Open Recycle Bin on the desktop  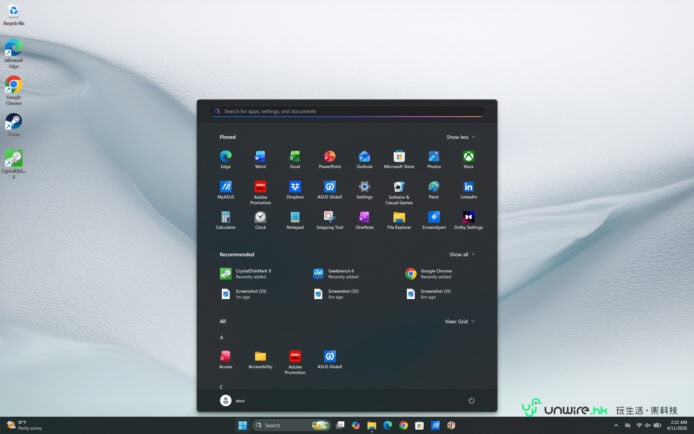click(x=13, y=14)
